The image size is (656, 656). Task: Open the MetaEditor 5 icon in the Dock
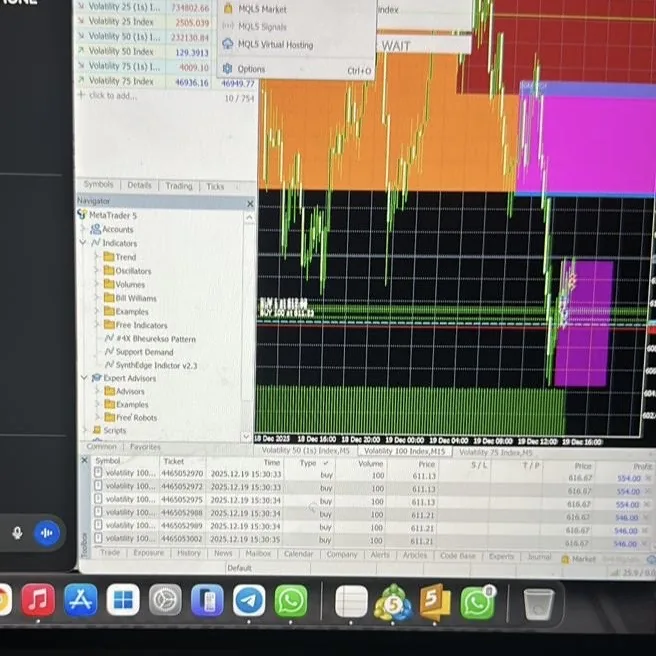point(435,602)
